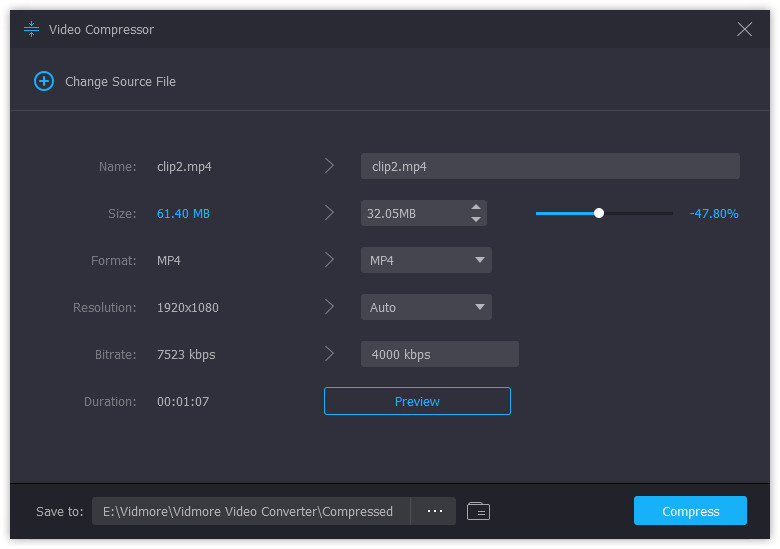Increase size with the up stepper arrow
780x549 pixels.
click(476, 207)
